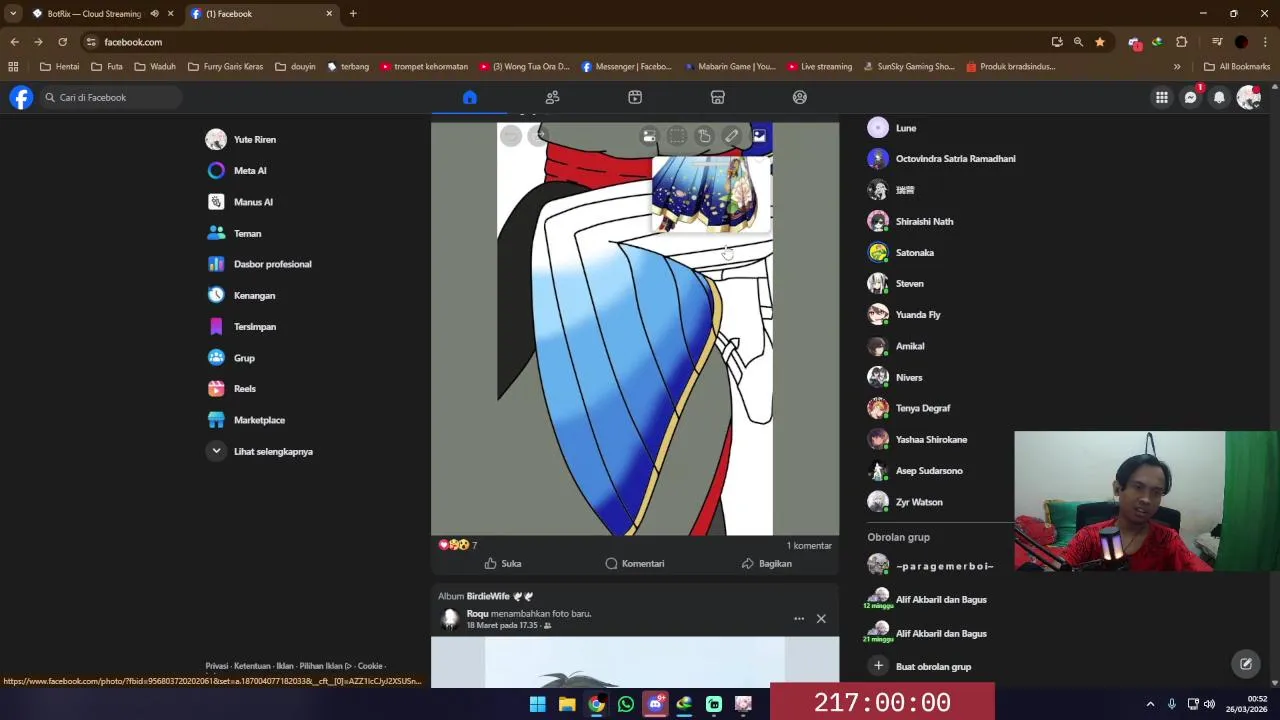Screen dimensions: 1280x720
Task: Expand the bookmarks overflow chevron
Action: pyautogui.click(x=1177, y=67)
